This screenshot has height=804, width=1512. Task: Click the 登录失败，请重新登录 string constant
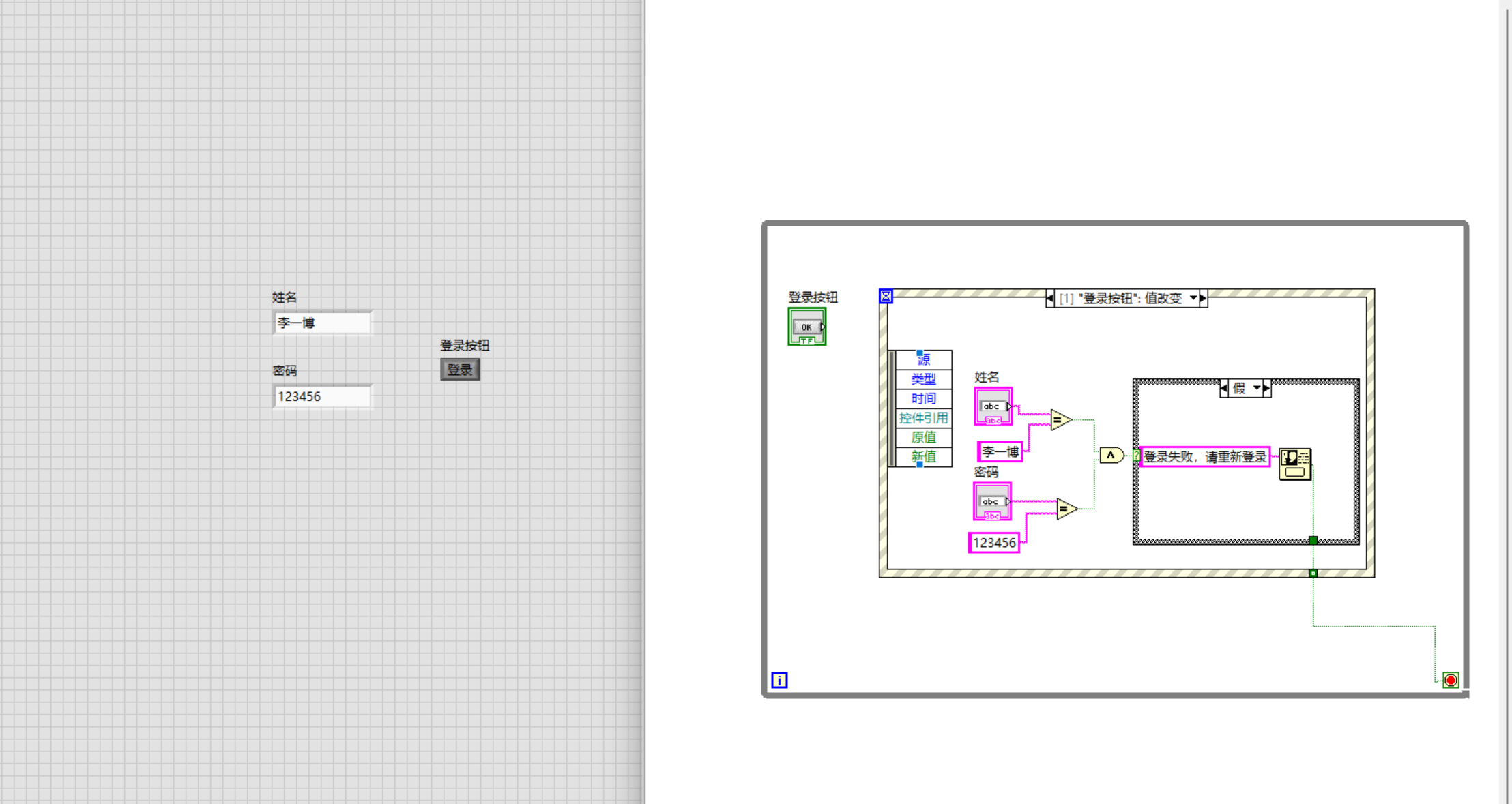(x=1204, y=457)
